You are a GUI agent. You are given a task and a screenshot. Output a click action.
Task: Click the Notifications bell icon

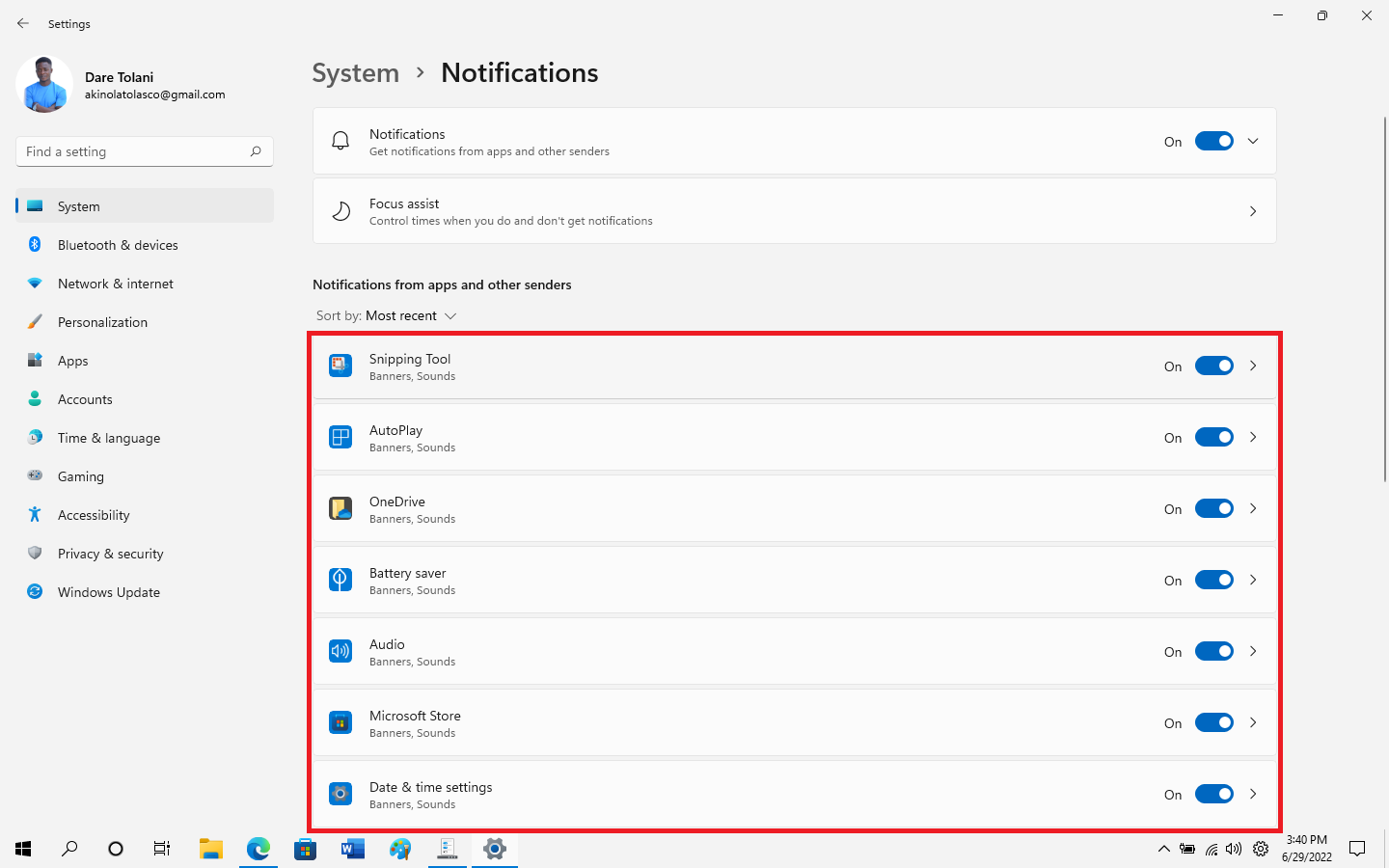pyautogui.click(x=340, y=141)
